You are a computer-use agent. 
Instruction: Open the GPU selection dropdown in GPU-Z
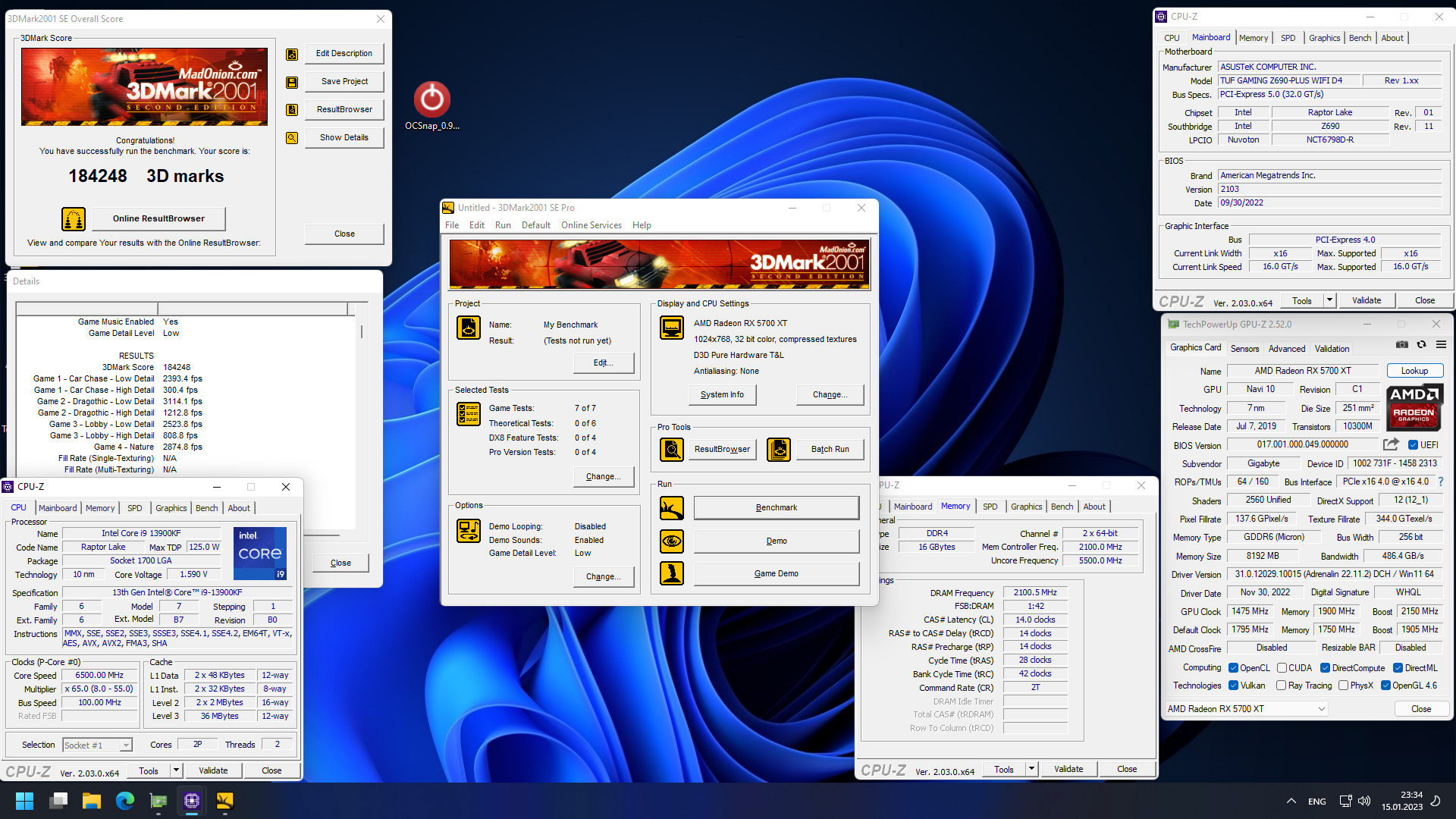(x=1247, y=709)
